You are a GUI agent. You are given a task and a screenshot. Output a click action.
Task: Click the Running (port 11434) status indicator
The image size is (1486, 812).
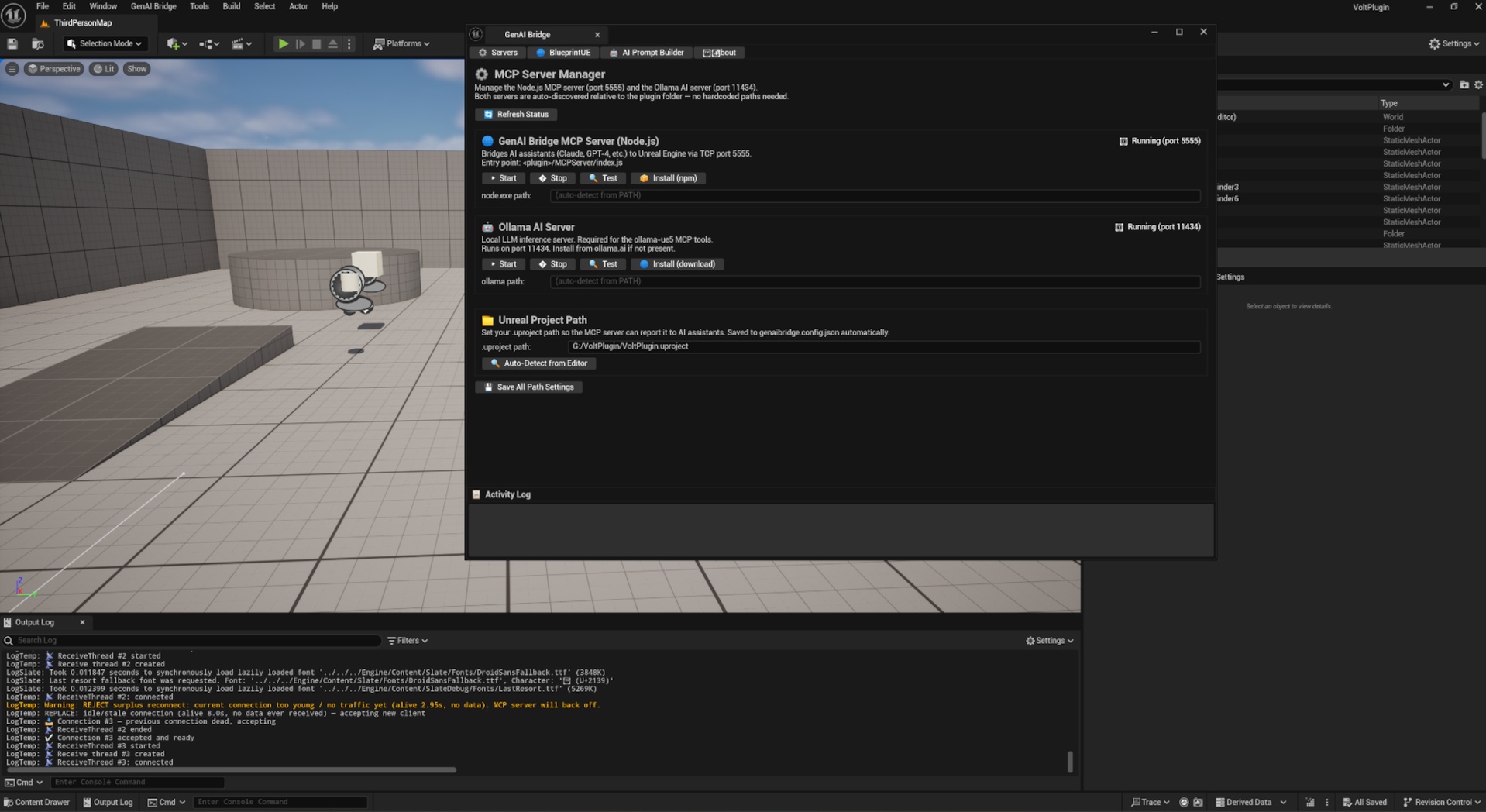[x=1157, y=227]
